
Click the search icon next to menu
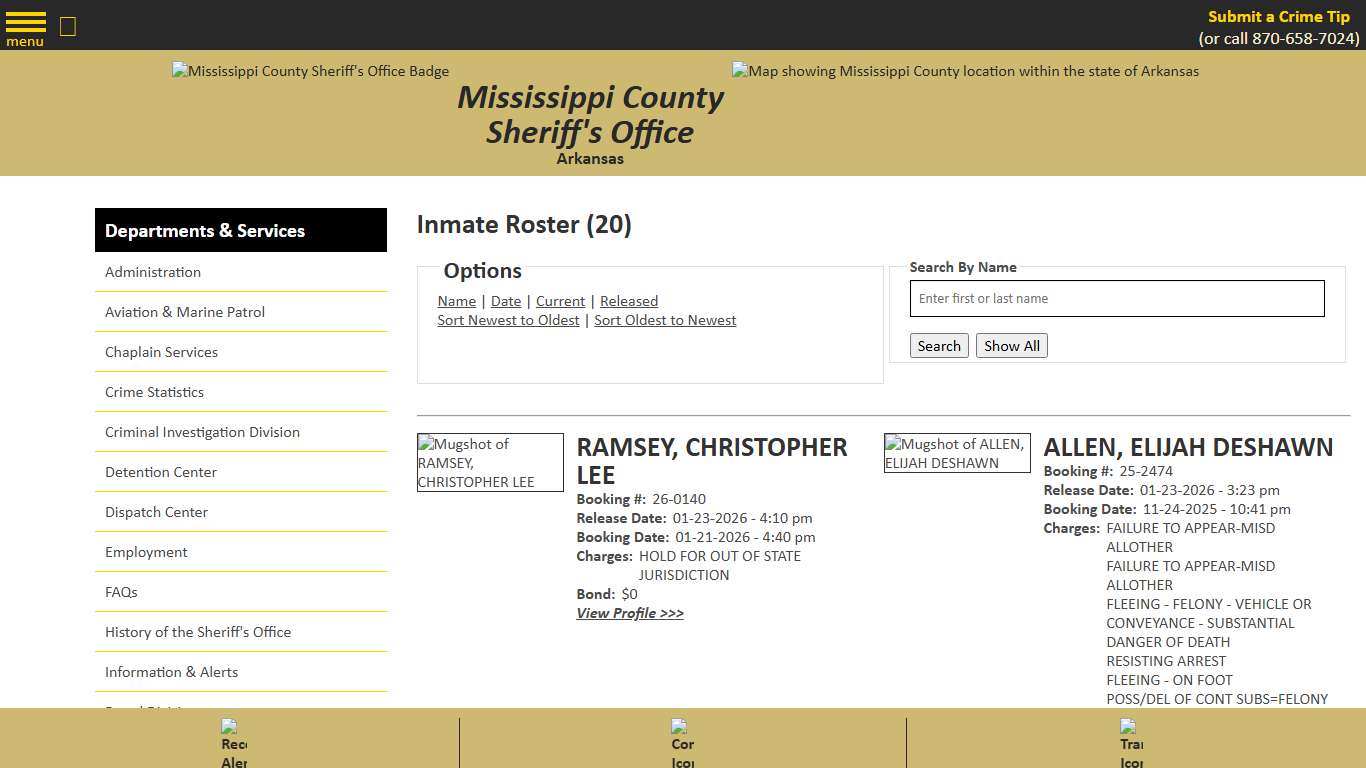click(67, 27)
